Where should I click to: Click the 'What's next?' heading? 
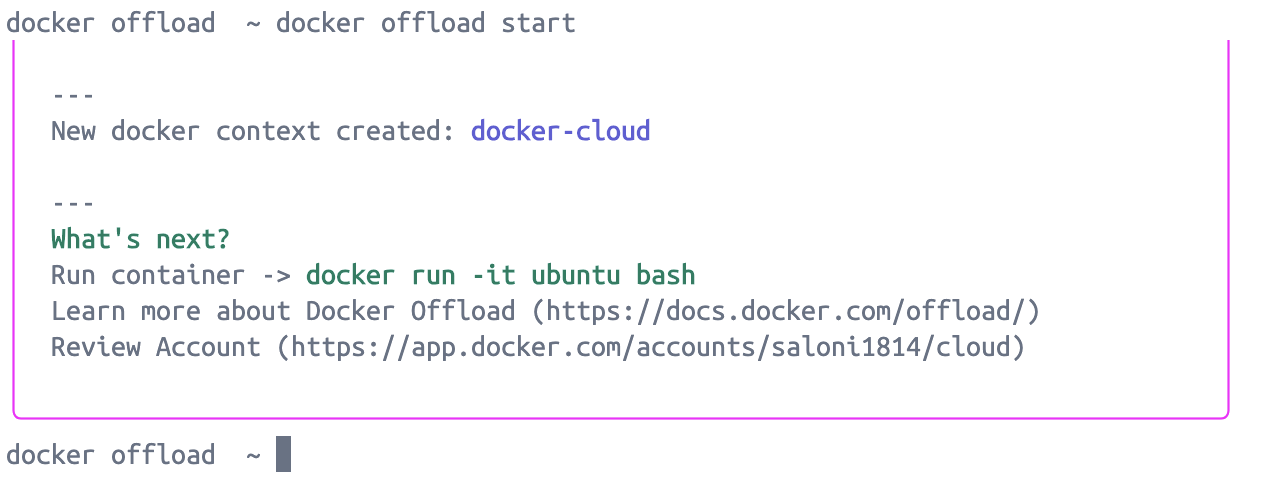[141, 239]
